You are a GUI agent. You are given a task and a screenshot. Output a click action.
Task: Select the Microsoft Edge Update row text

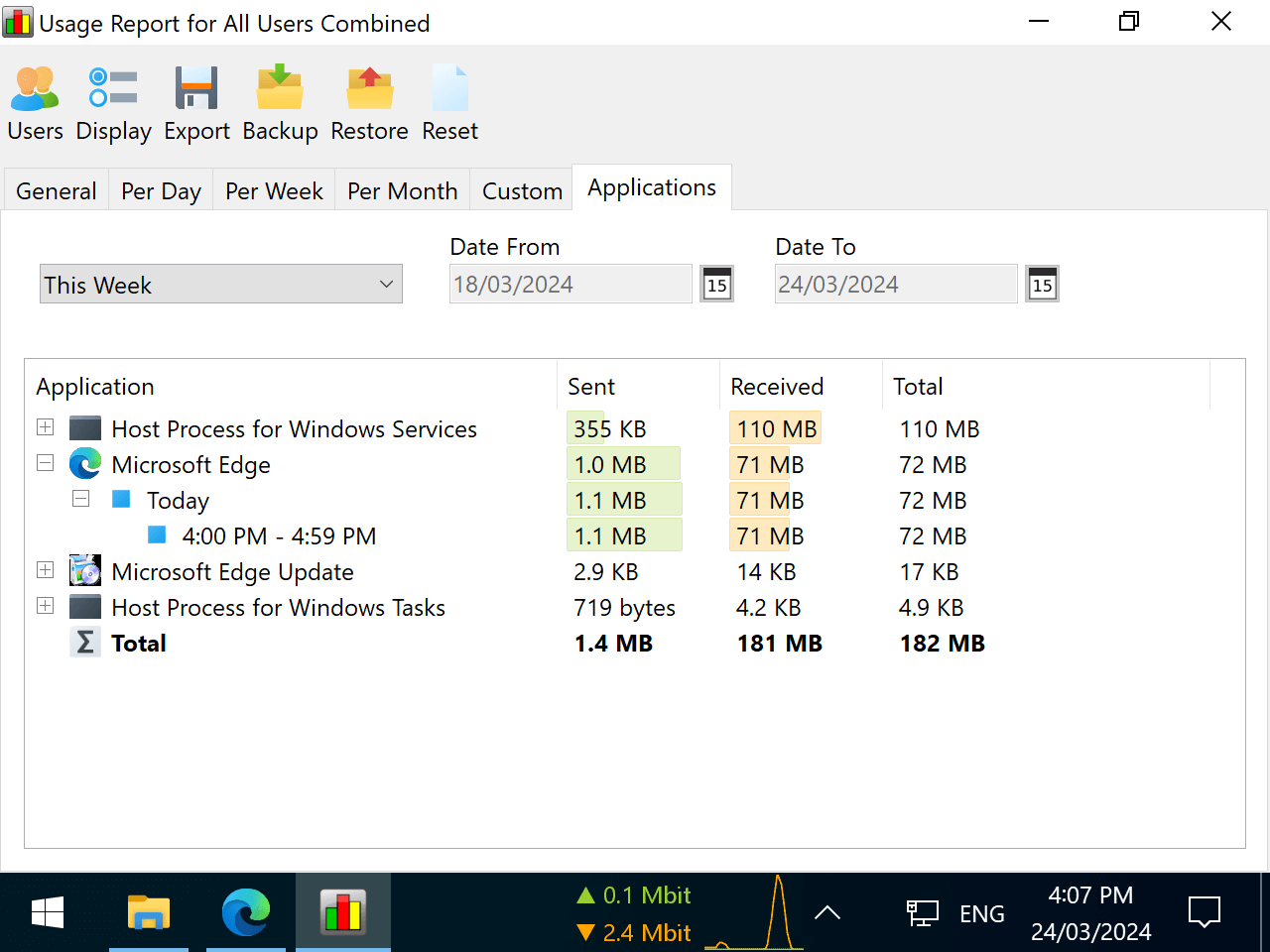232,572
